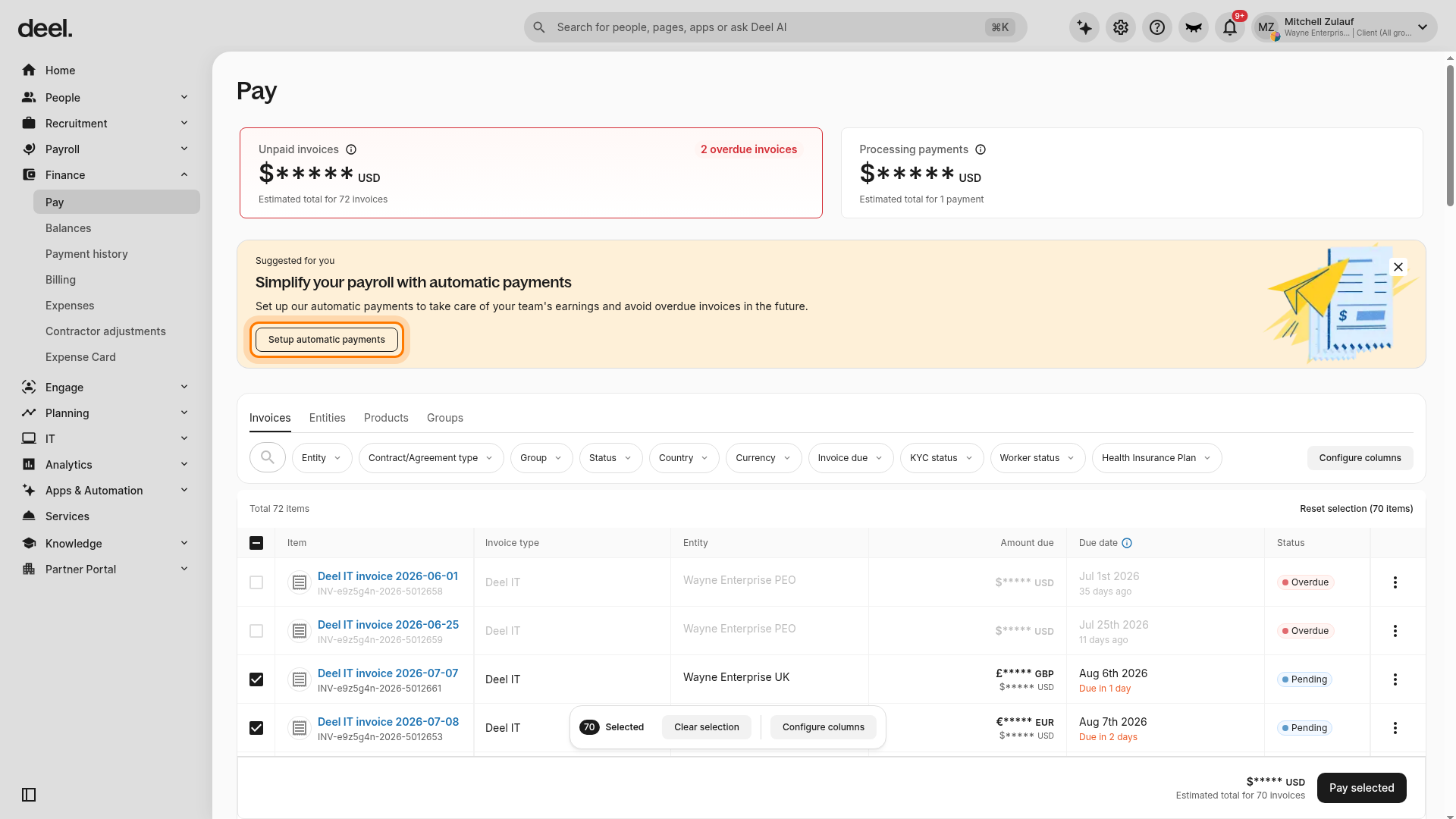Open the Worker status filter dropdown
Screen dimensions: 1456x819
click(1037, 458)
